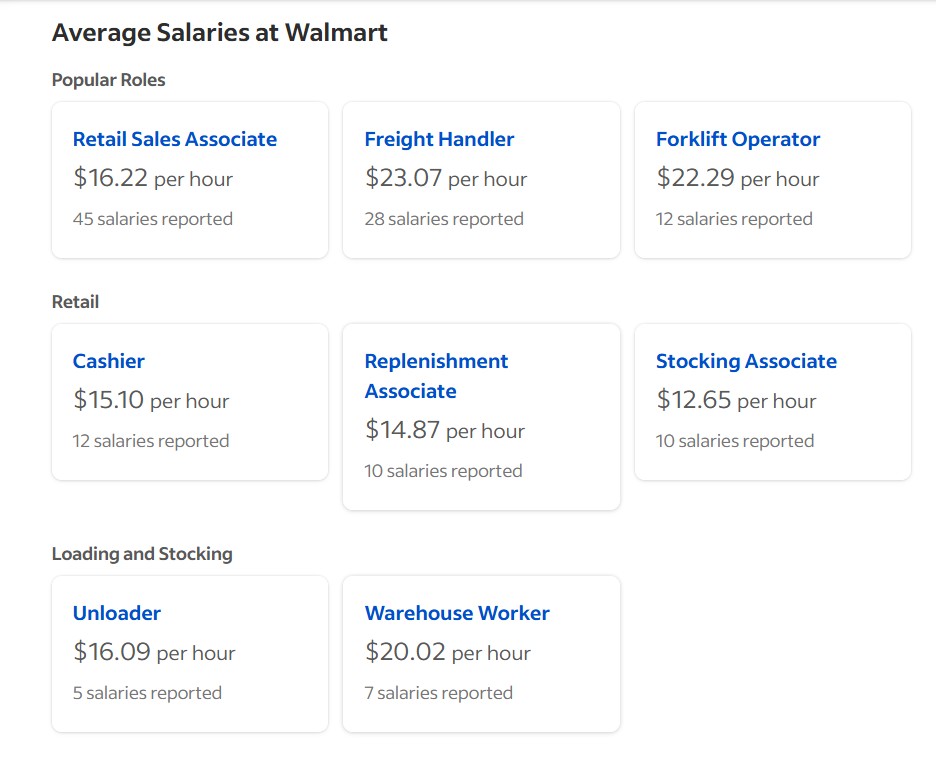
Task: Open the Replenishment Associate link
Action: (436, 375)
